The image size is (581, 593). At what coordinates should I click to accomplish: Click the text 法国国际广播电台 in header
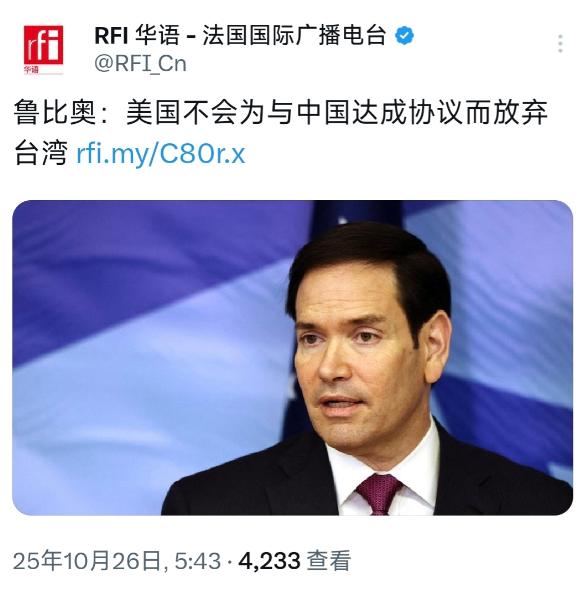pyautogui.click(x=294, y=36)
